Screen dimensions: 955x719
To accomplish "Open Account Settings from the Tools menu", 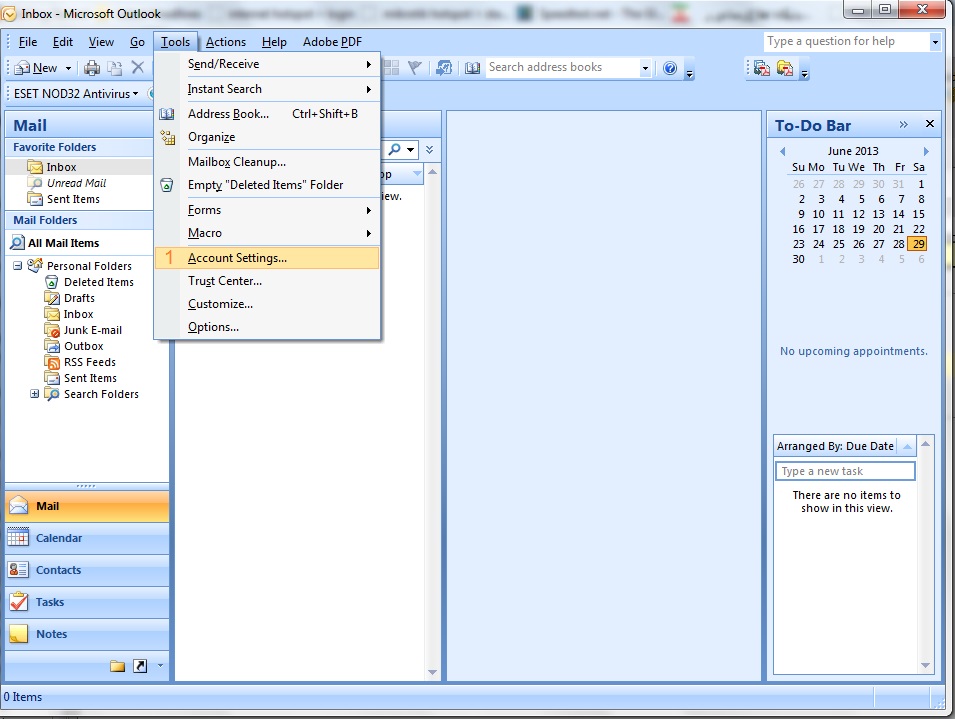I will click(237, 258).
